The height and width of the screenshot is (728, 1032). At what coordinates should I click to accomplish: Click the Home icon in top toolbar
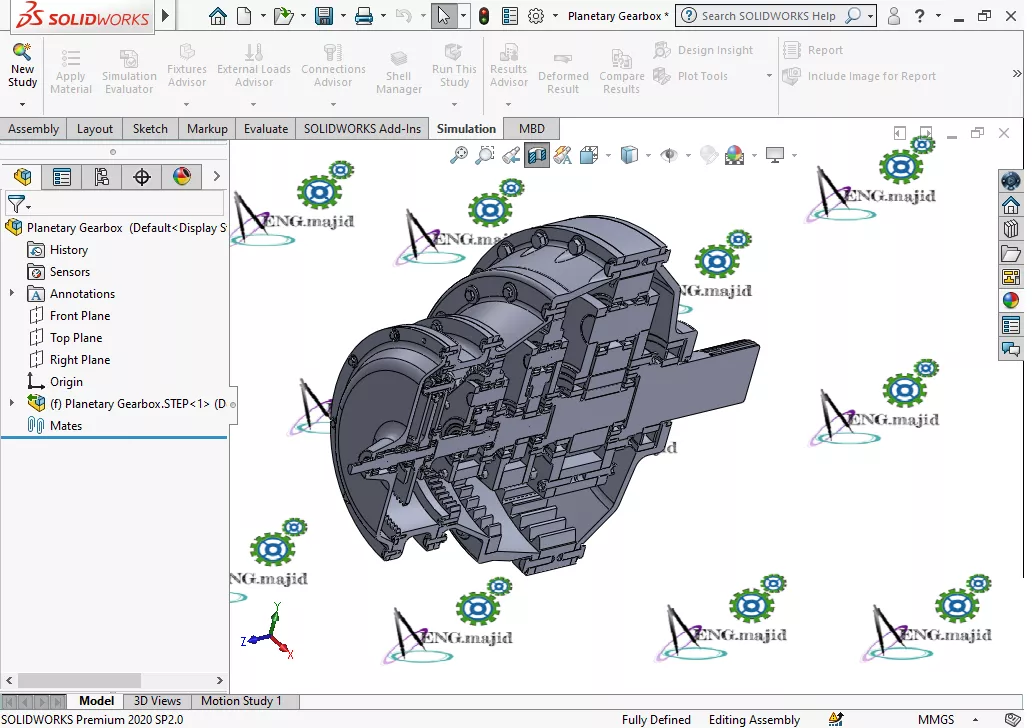pos(217,16)
